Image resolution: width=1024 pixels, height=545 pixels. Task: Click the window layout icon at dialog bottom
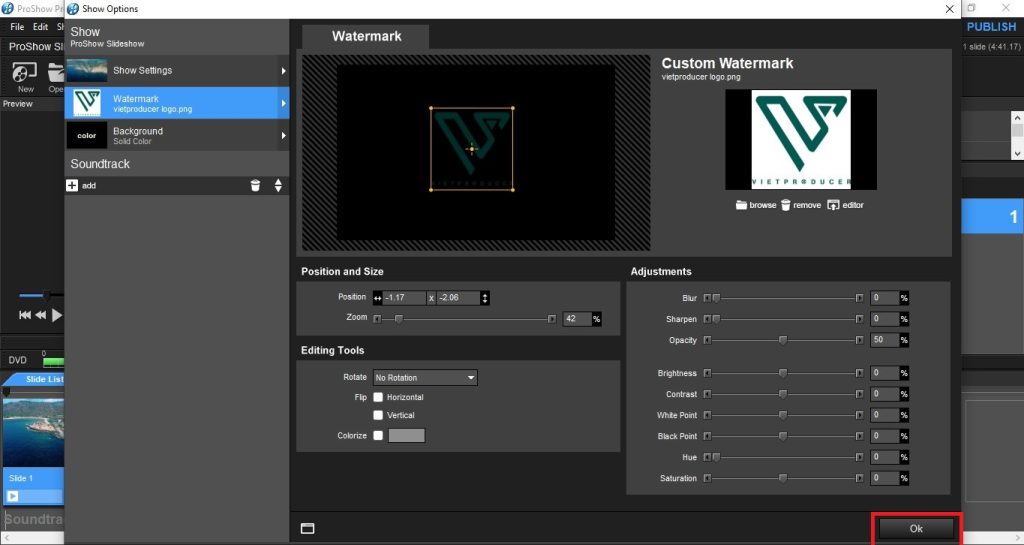pyautogui.click(x=308, y=529)
